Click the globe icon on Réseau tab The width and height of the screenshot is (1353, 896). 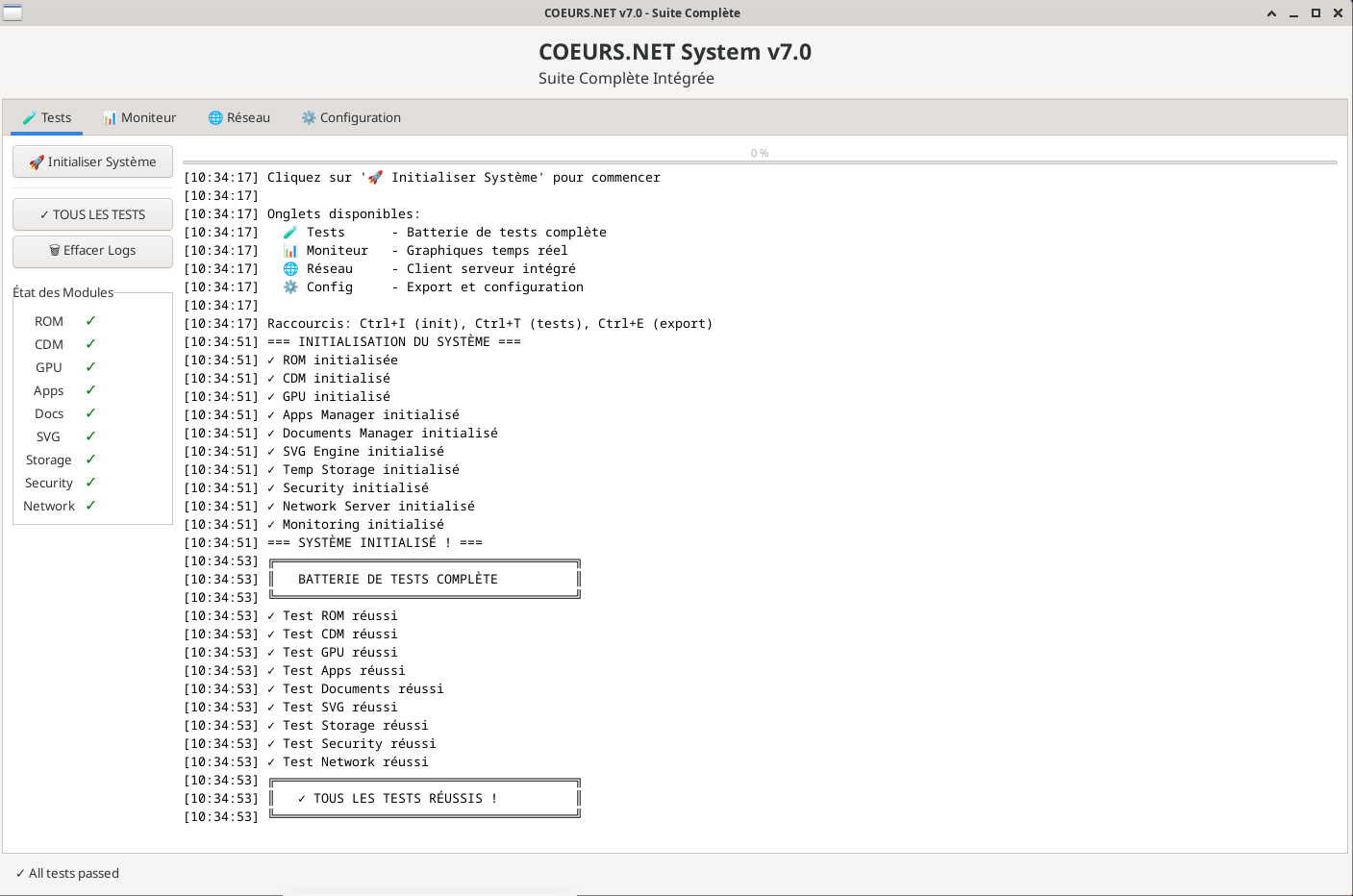point(215,118)
